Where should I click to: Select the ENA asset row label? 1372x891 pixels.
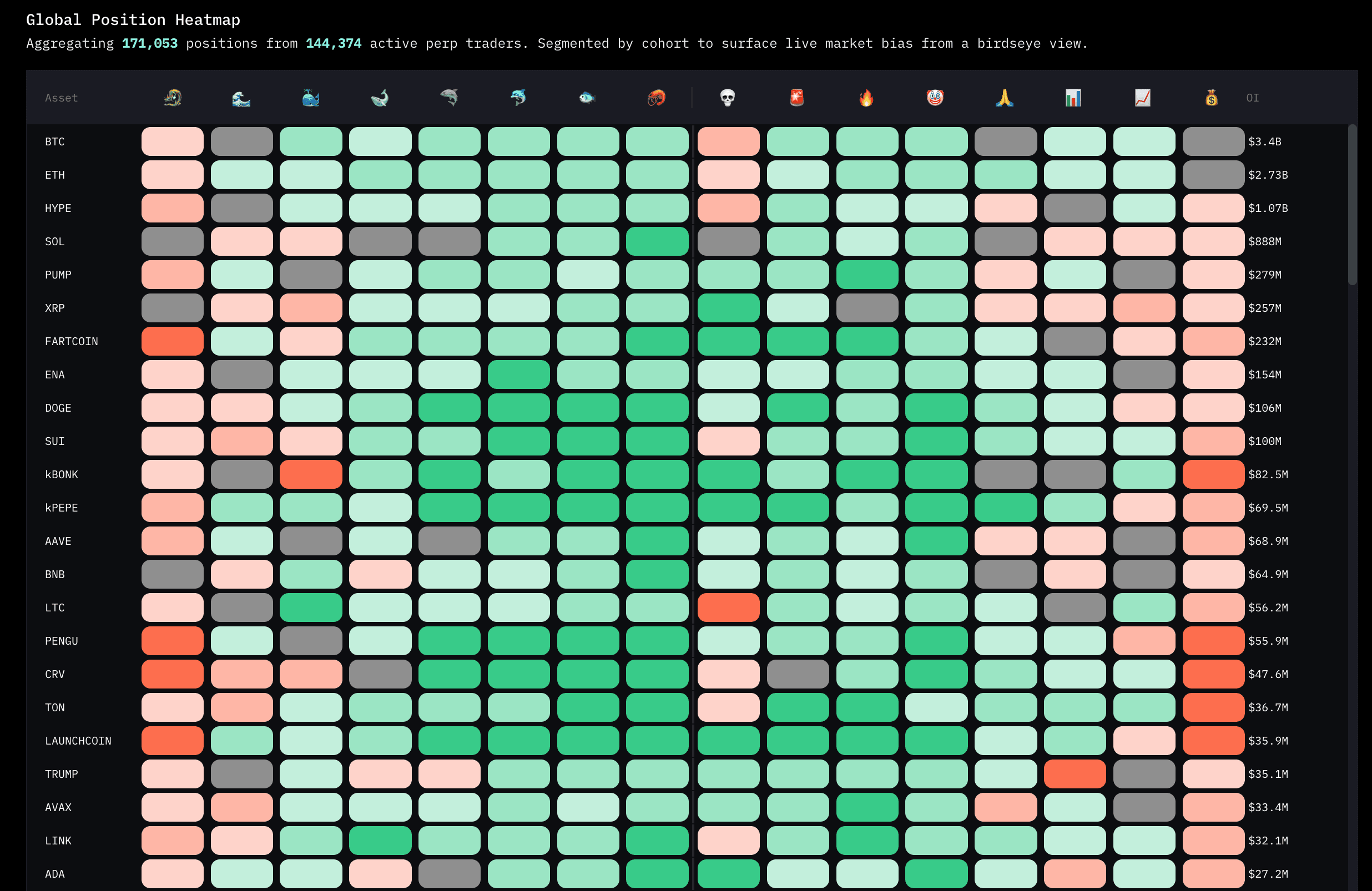tap(55, 374)
